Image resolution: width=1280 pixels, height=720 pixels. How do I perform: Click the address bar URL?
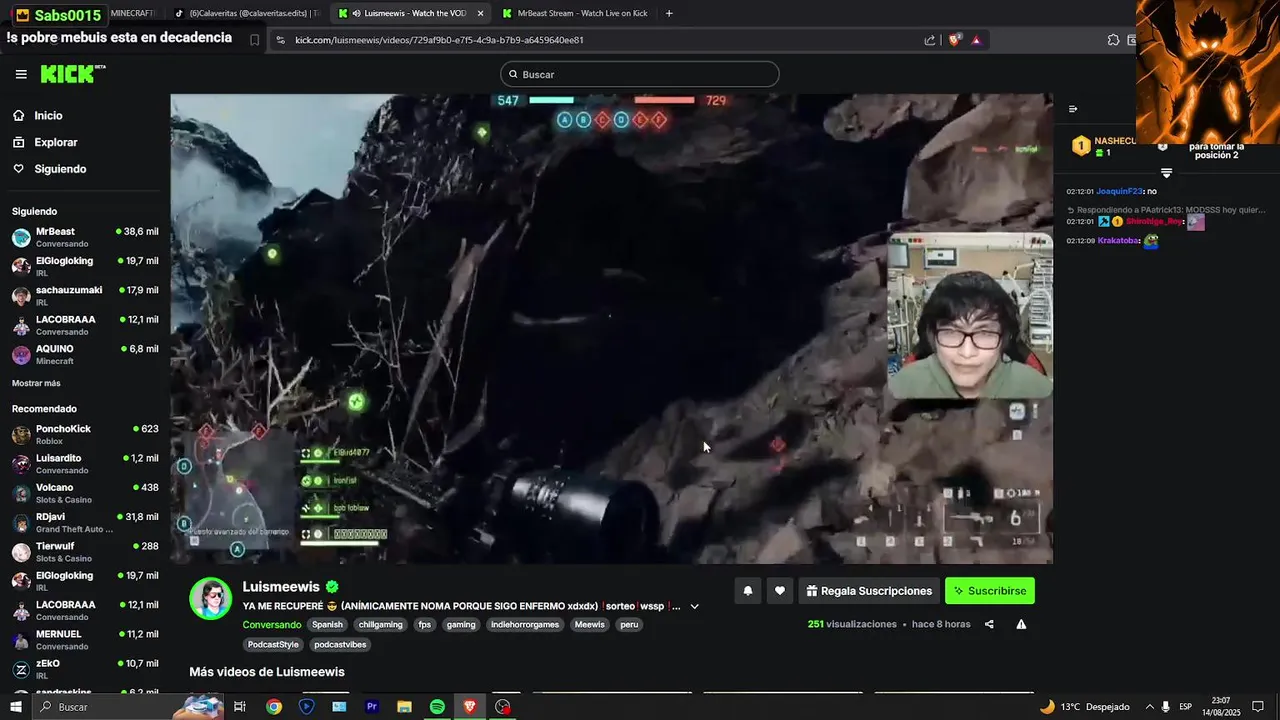tap(439, 40)
